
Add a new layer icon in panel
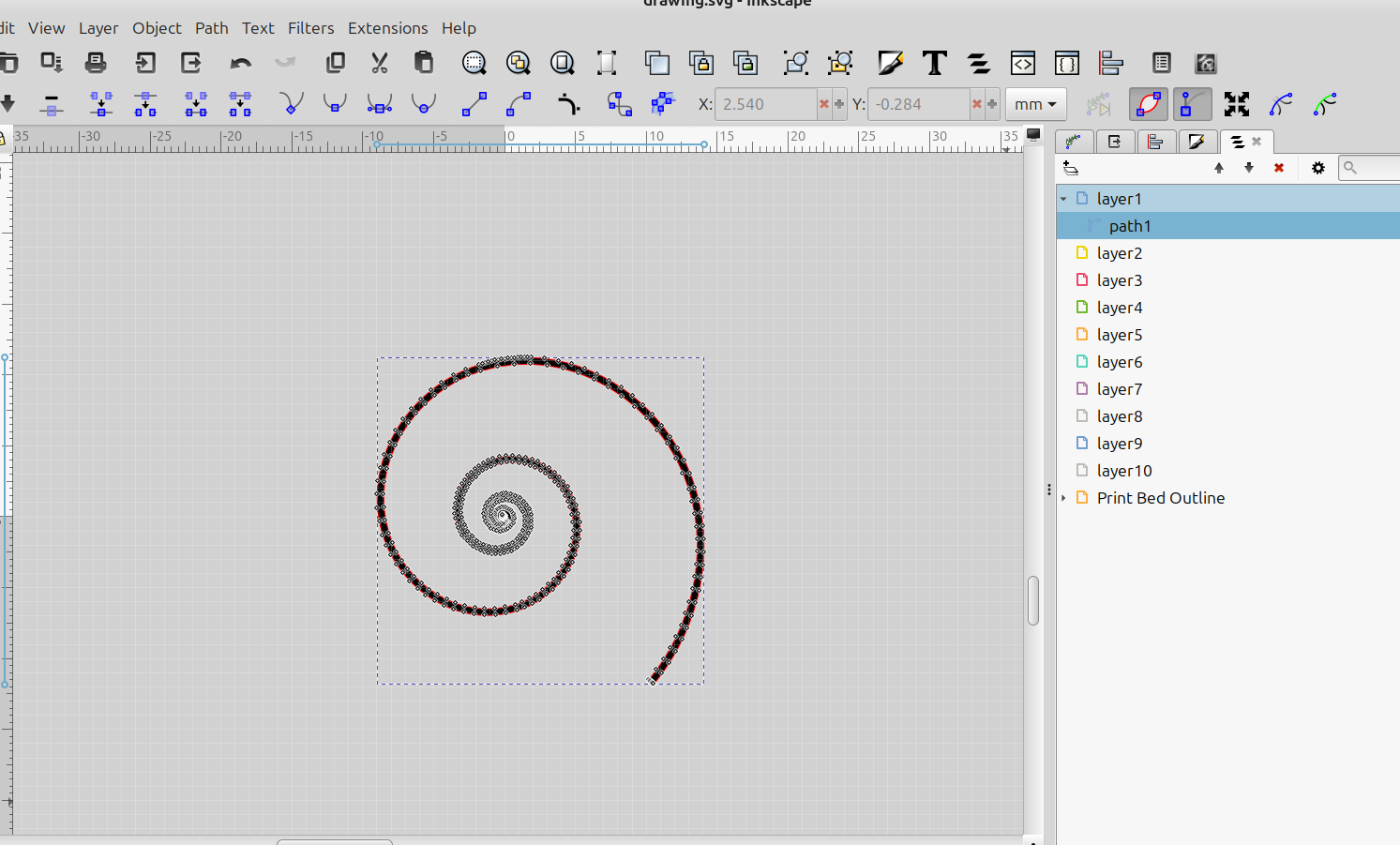(1071, 168)
